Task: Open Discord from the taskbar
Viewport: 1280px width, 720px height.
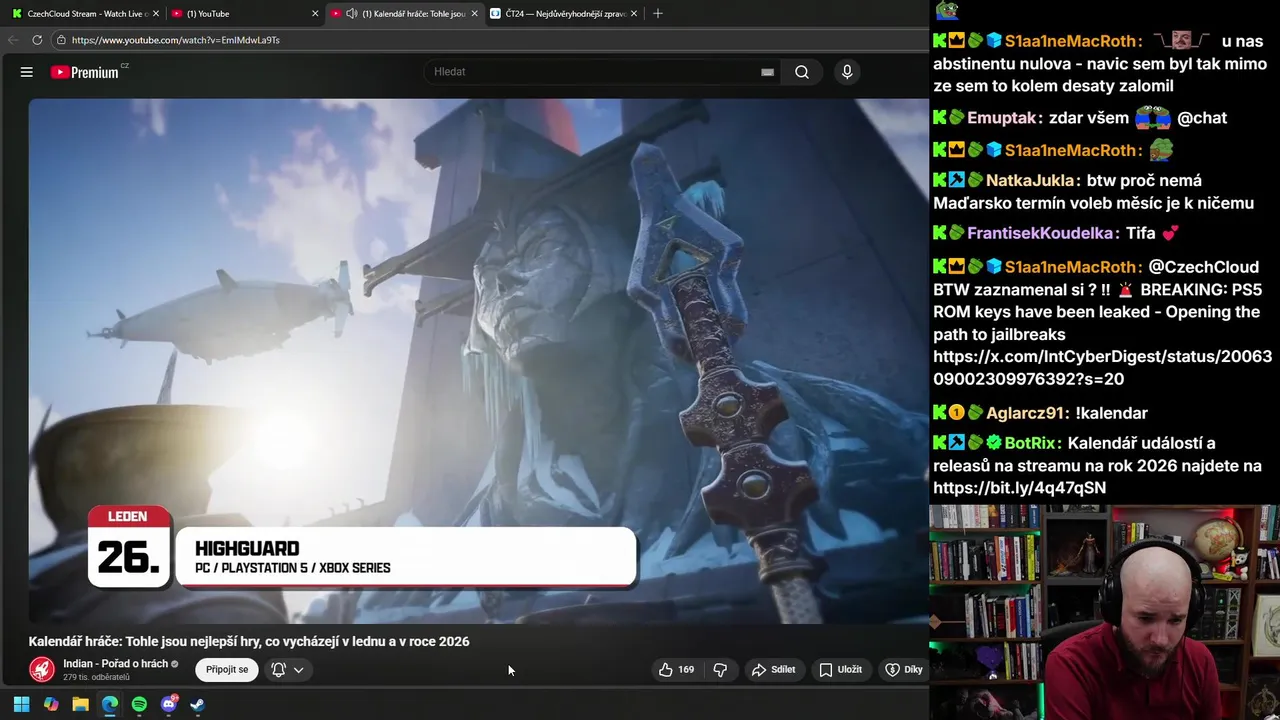Action: (x=169, y=704)
